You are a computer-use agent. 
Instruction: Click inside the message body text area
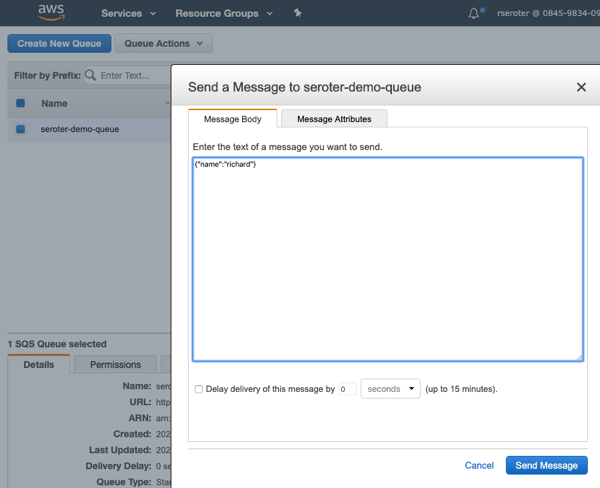387,258
